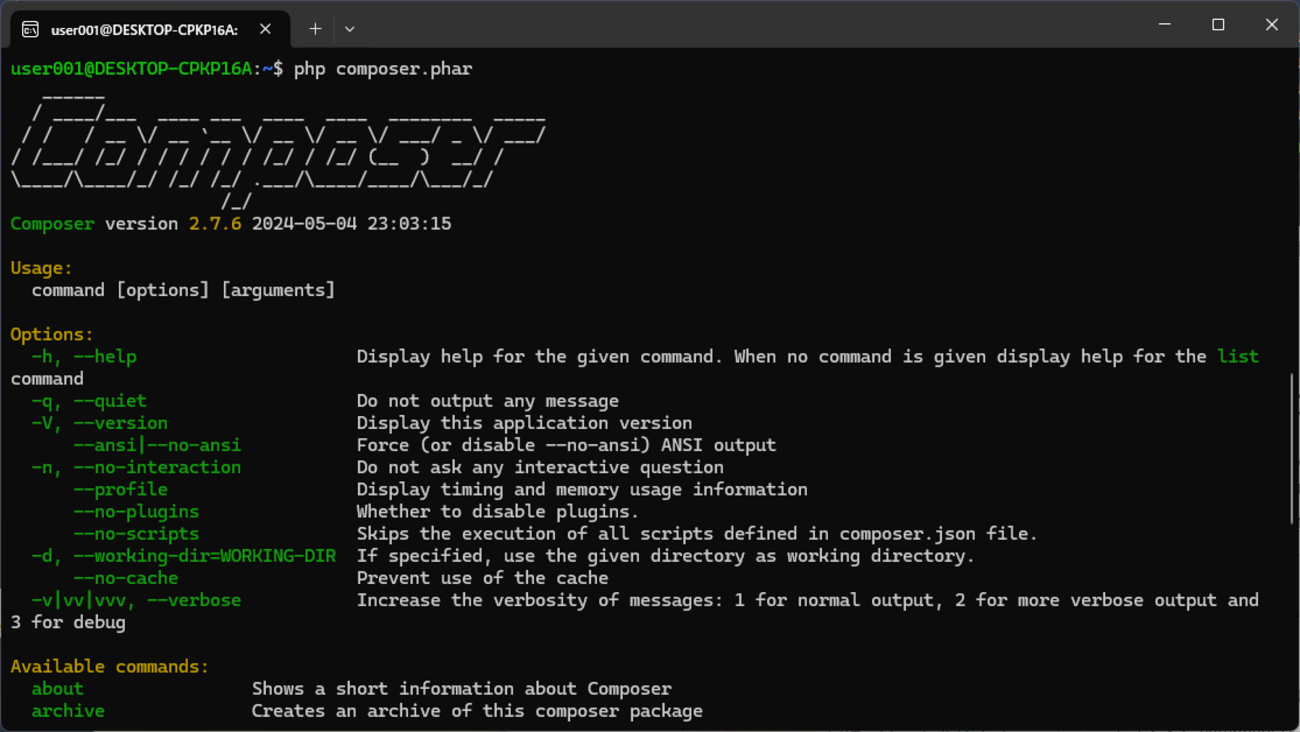
Task: Click the version number 2.7.6
Action: pos(215,224)
